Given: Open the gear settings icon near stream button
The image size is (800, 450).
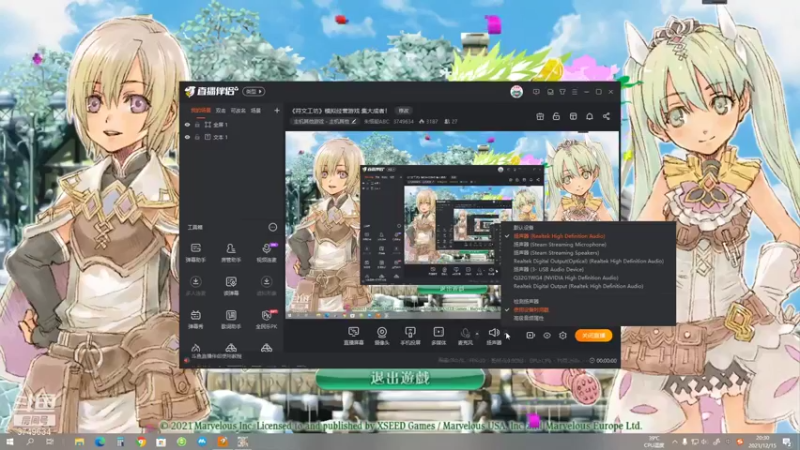Looking at the screenshot, I should (x=562, y=335).
